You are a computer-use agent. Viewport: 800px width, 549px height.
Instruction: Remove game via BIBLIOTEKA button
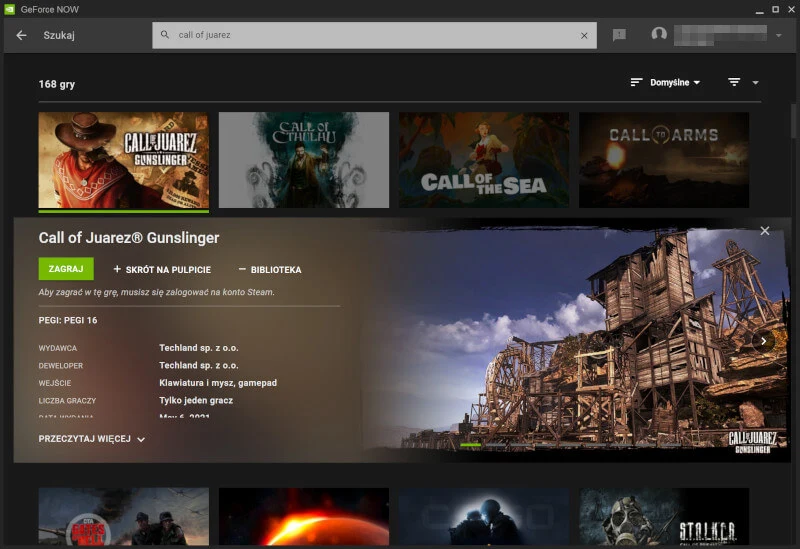(x=270, y=269)
